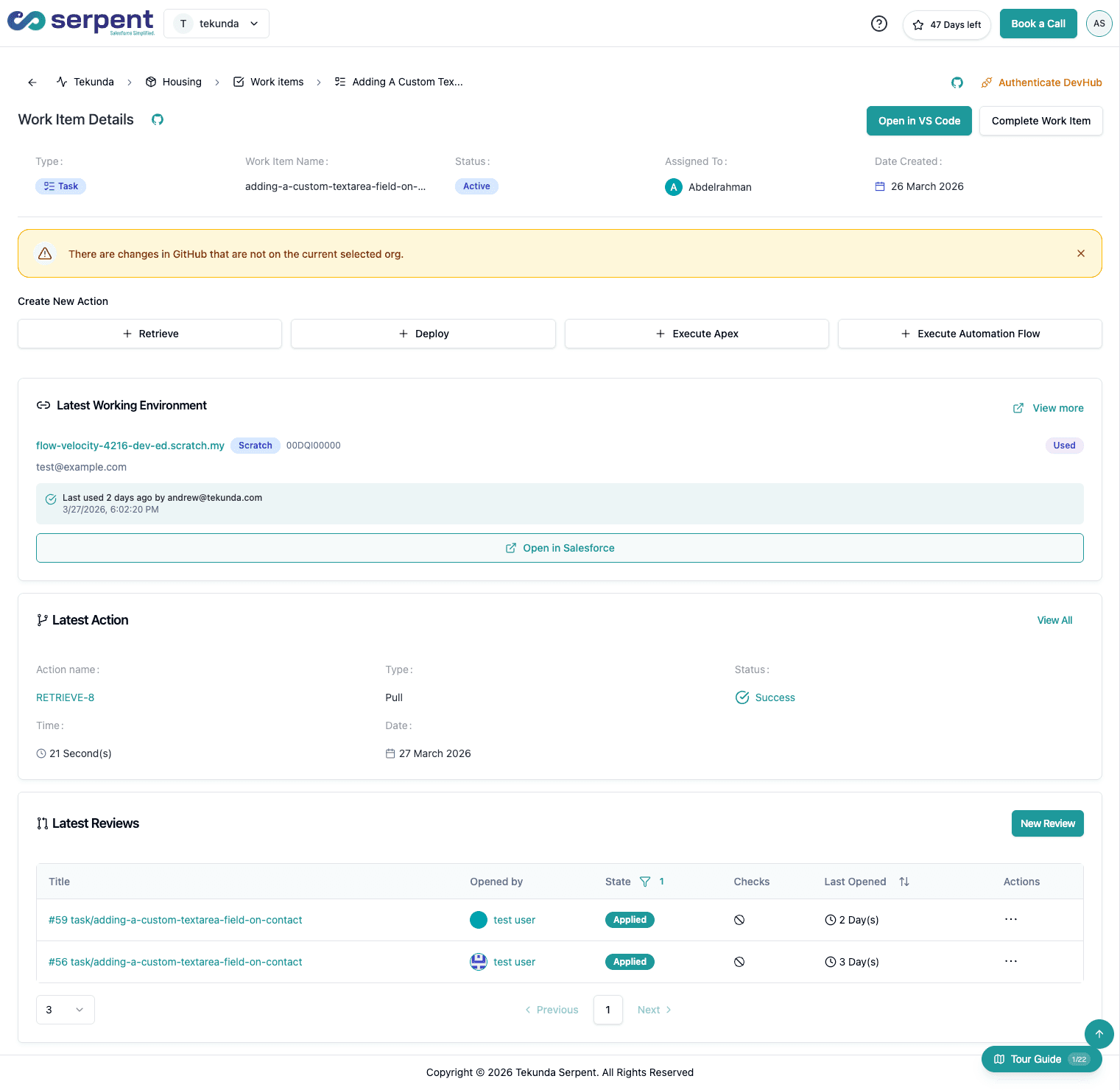1120x1090 pixels.
Task: Open actions menu for review #56
Action: [x=1010, y=961]
